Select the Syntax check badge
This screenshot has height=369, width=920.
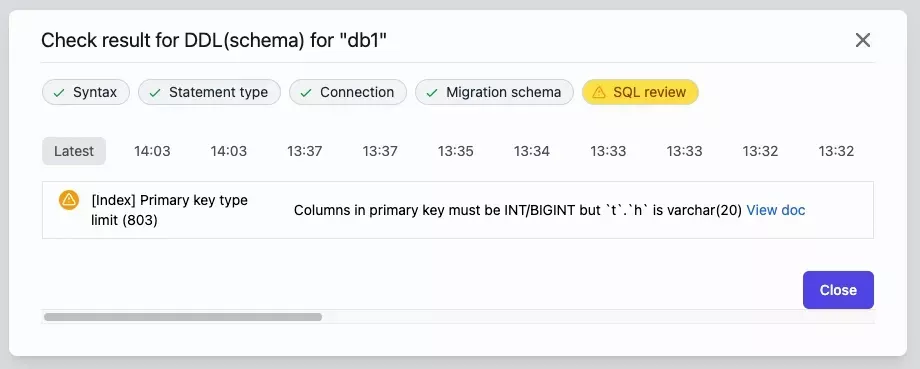(x=86, y=92)
